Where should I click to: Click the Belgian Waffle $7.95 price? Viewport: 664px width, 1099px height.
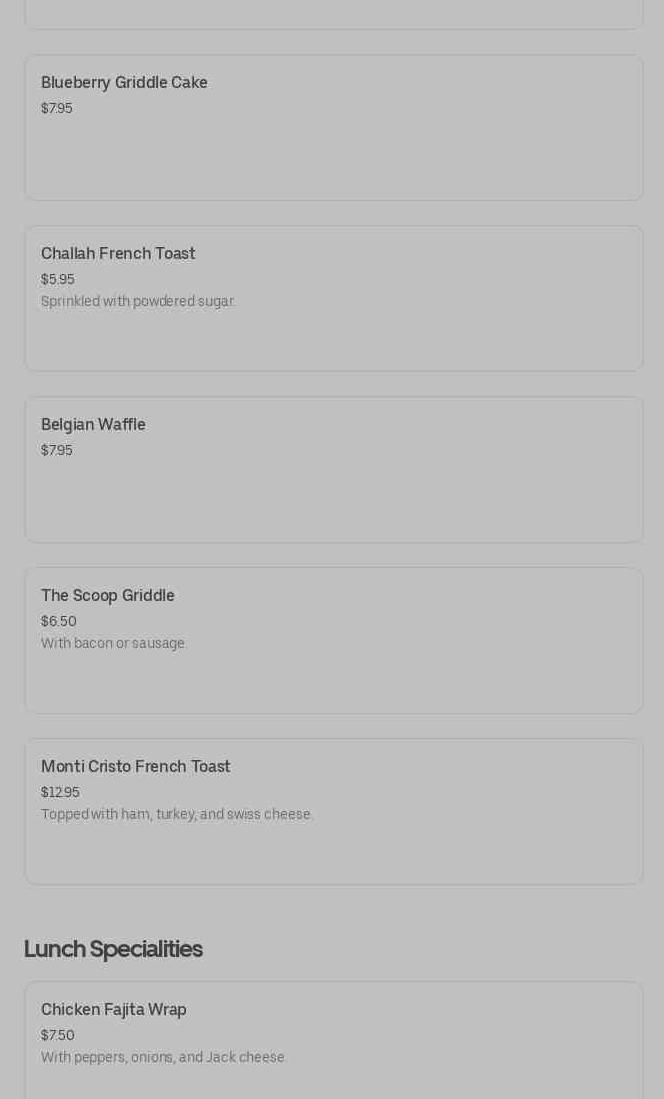(57, 450)
